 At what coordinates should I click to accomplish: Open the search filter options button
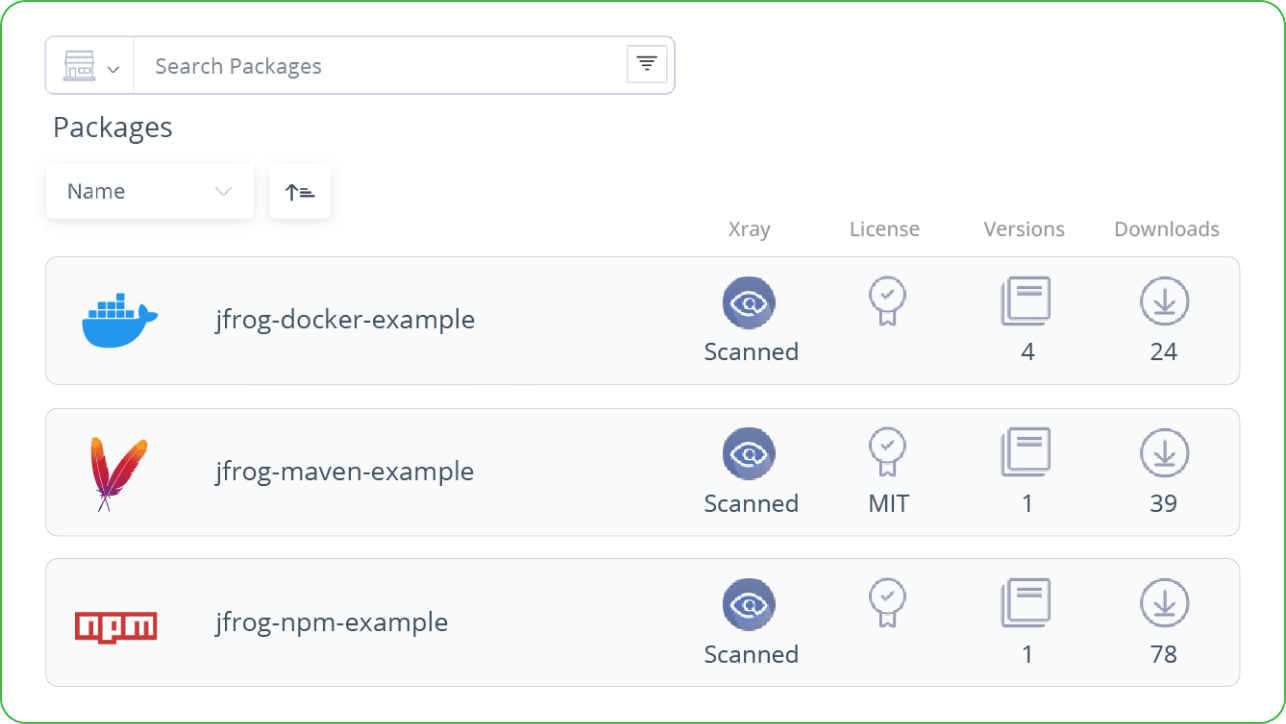(x=647, y=65)
